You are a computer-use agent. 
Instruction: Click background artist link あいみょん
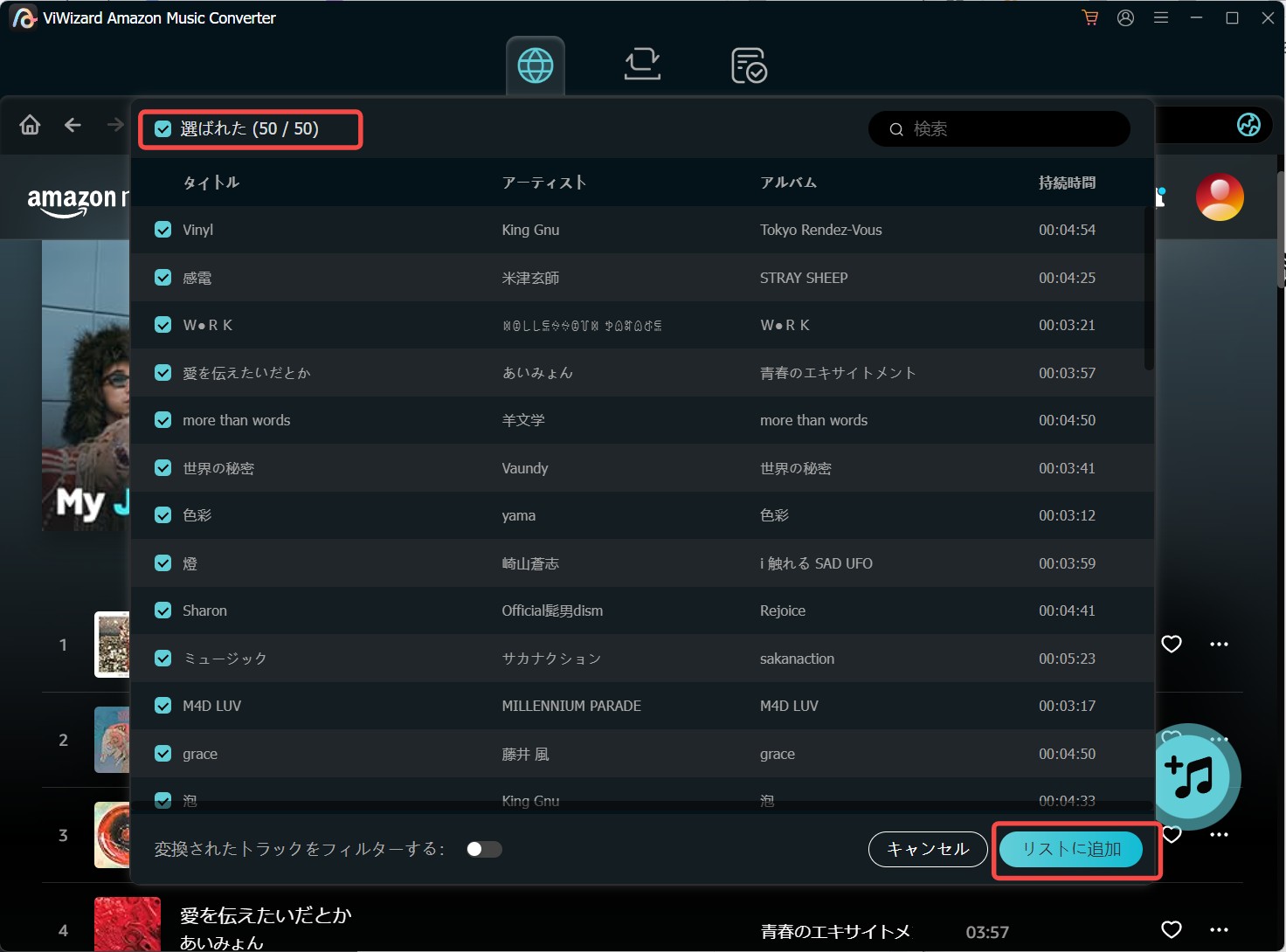221,942
